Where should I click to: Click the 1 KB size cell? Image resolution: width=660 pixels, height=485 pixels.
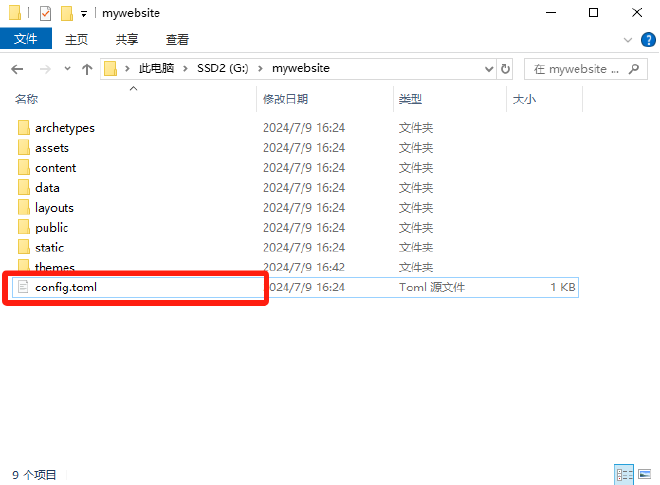coord(563,287)
